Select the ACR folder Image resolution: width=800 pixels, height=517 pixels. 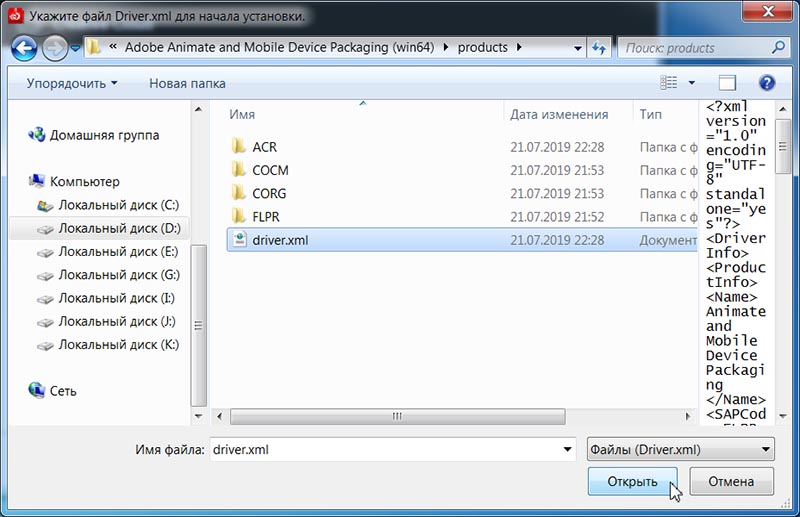click(x=264, y=147)
